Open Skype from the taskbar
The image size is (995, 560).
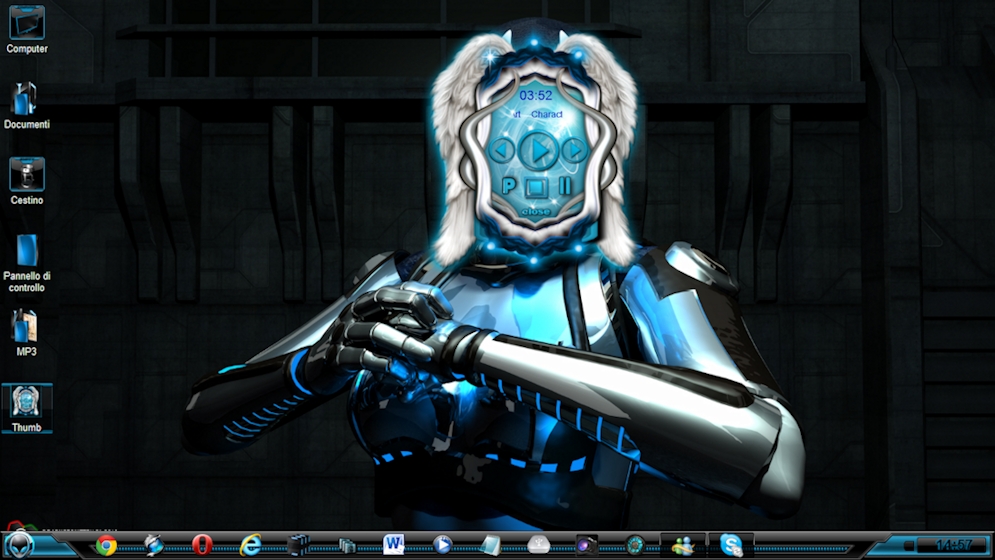731,545
